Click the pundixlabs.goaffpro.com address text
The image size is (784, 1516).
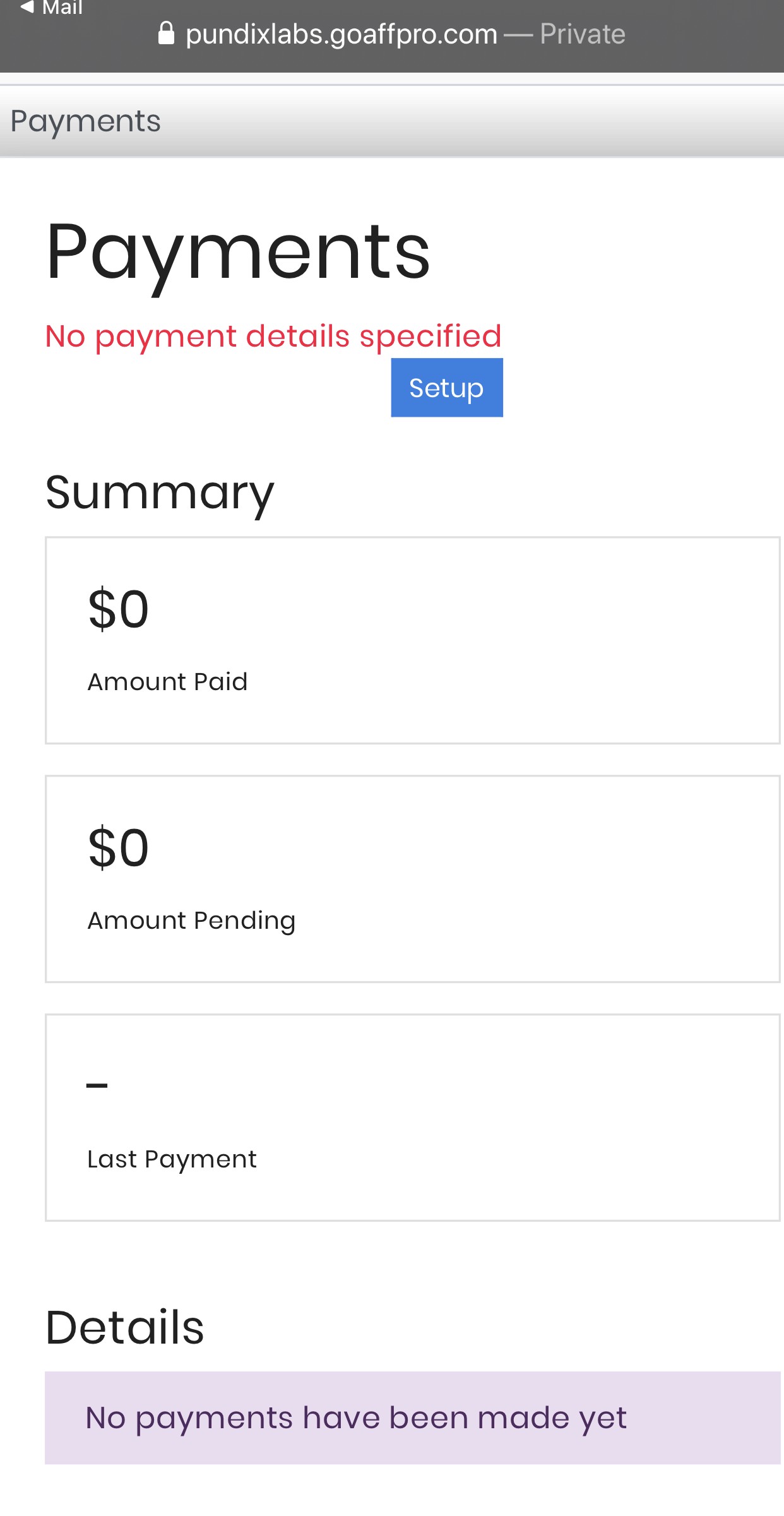[341, 34]
